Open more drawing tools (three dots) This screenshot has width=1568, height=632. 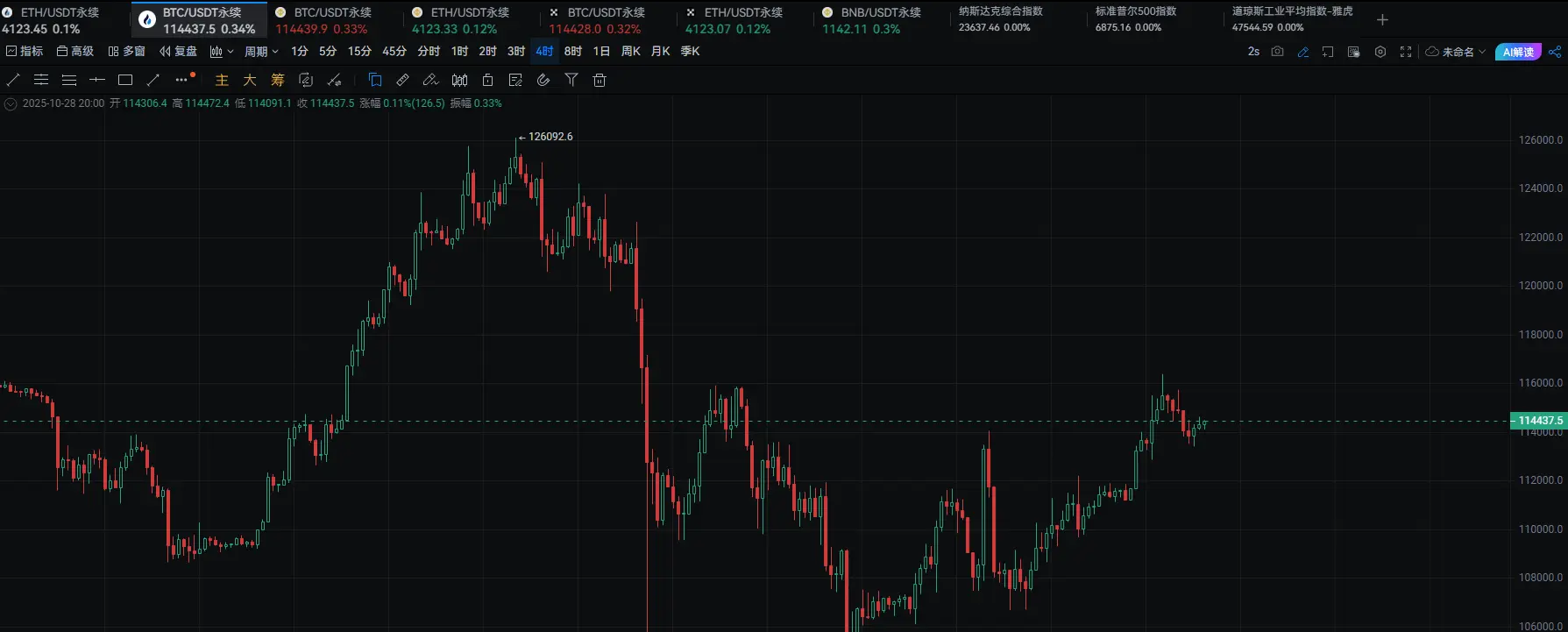click(182, 79)
